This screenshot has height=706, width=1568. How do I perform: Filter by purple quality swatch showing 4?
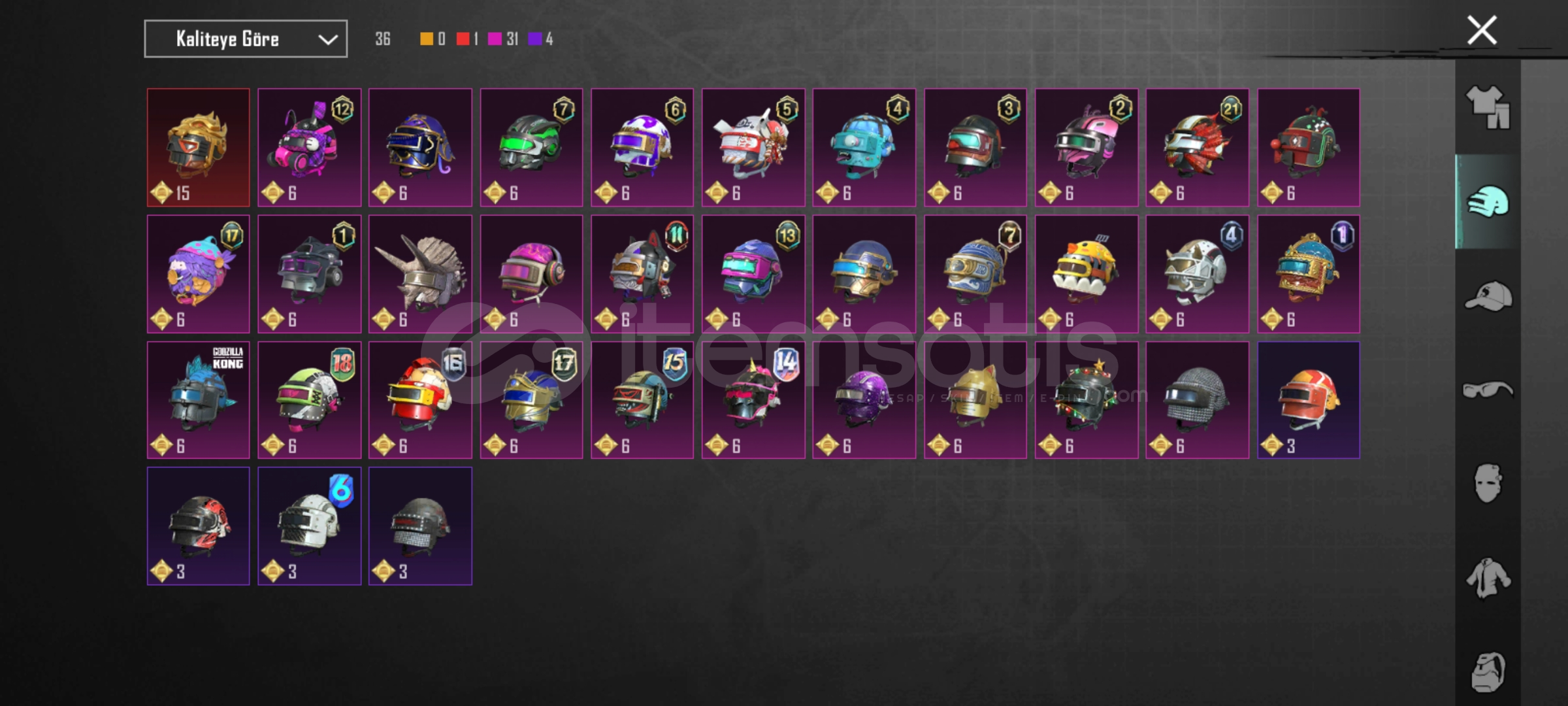coord(541,39)
